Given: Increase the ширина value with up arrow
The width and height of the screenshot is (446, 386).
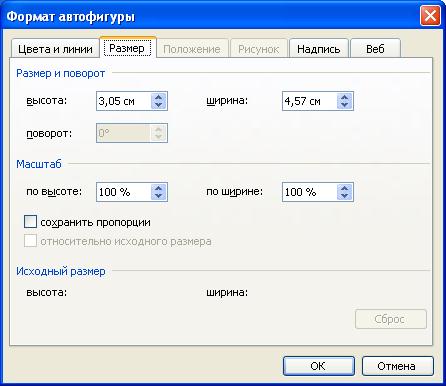Looking at the screenshot, I should click(x=344, y=97).
